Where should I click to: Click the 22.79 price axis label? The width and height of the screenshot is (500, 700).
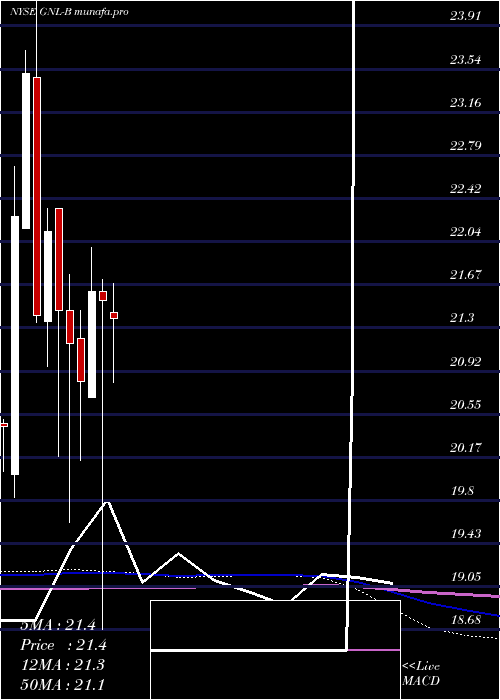pyautogui.click(x=466, y=146)
